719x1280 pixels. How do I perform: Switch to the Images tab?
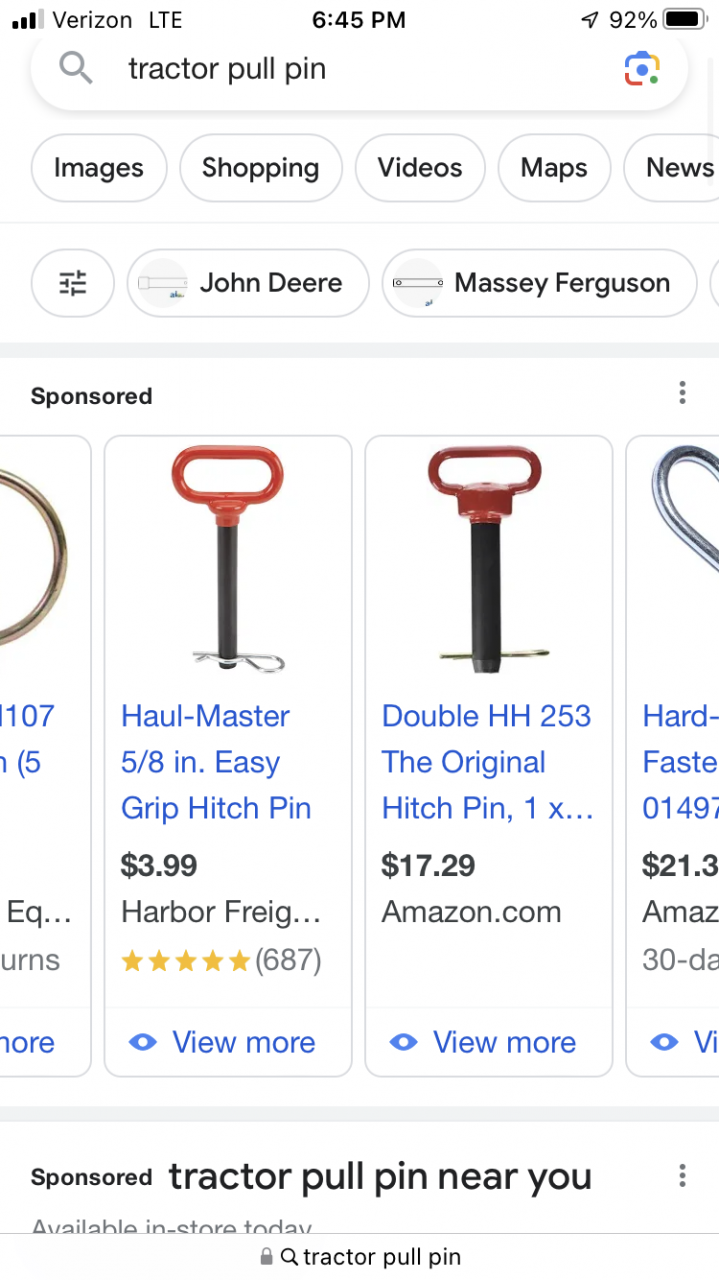pos(99,168)
